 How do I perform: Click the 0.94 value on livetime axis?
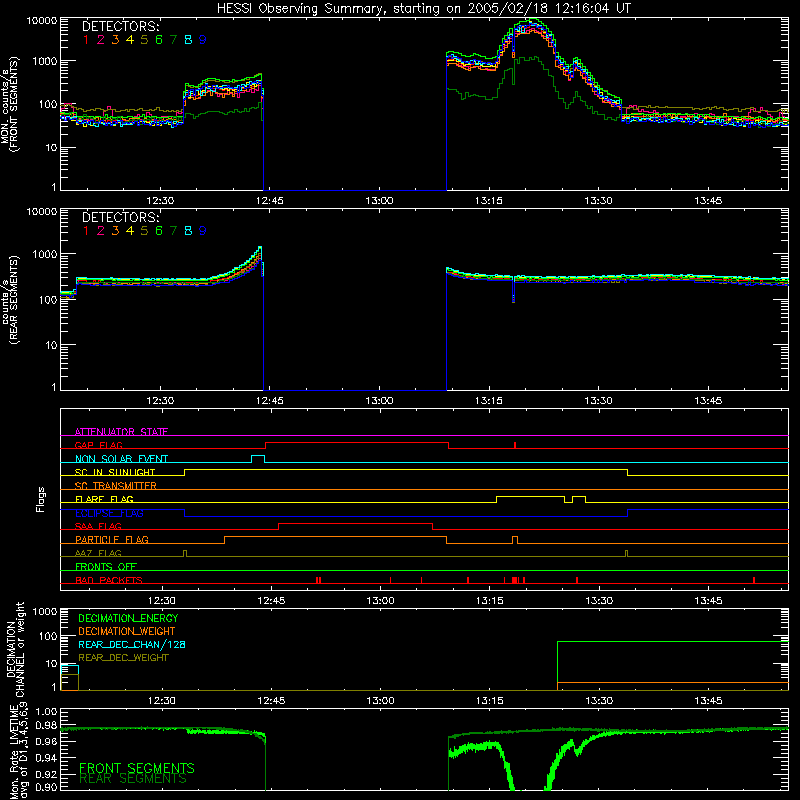pos(46,758)
